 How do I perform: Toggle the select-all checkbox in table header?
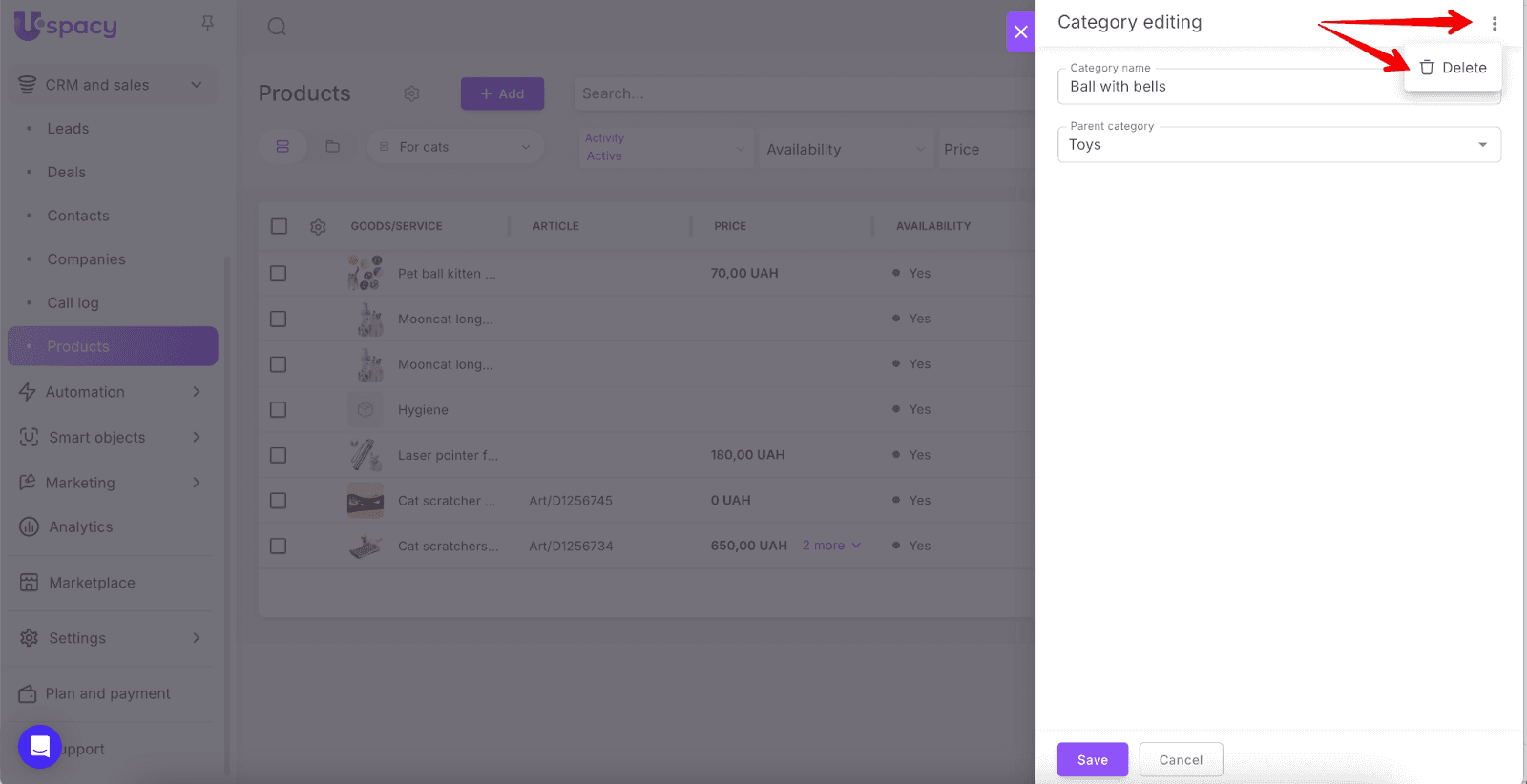pyautogui.click(x=279, y=227)
